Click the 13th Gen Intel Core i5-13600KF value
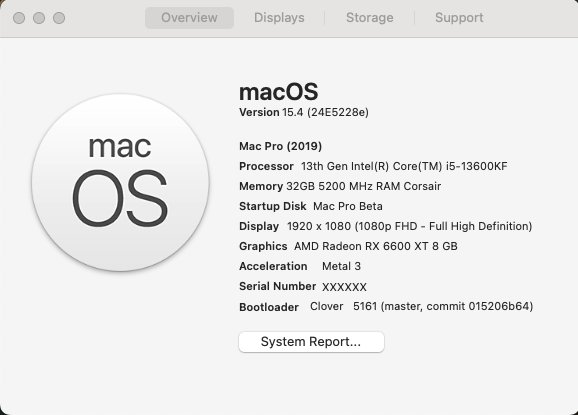The width and height of the screenshot is (578, 415). point(404,166)
